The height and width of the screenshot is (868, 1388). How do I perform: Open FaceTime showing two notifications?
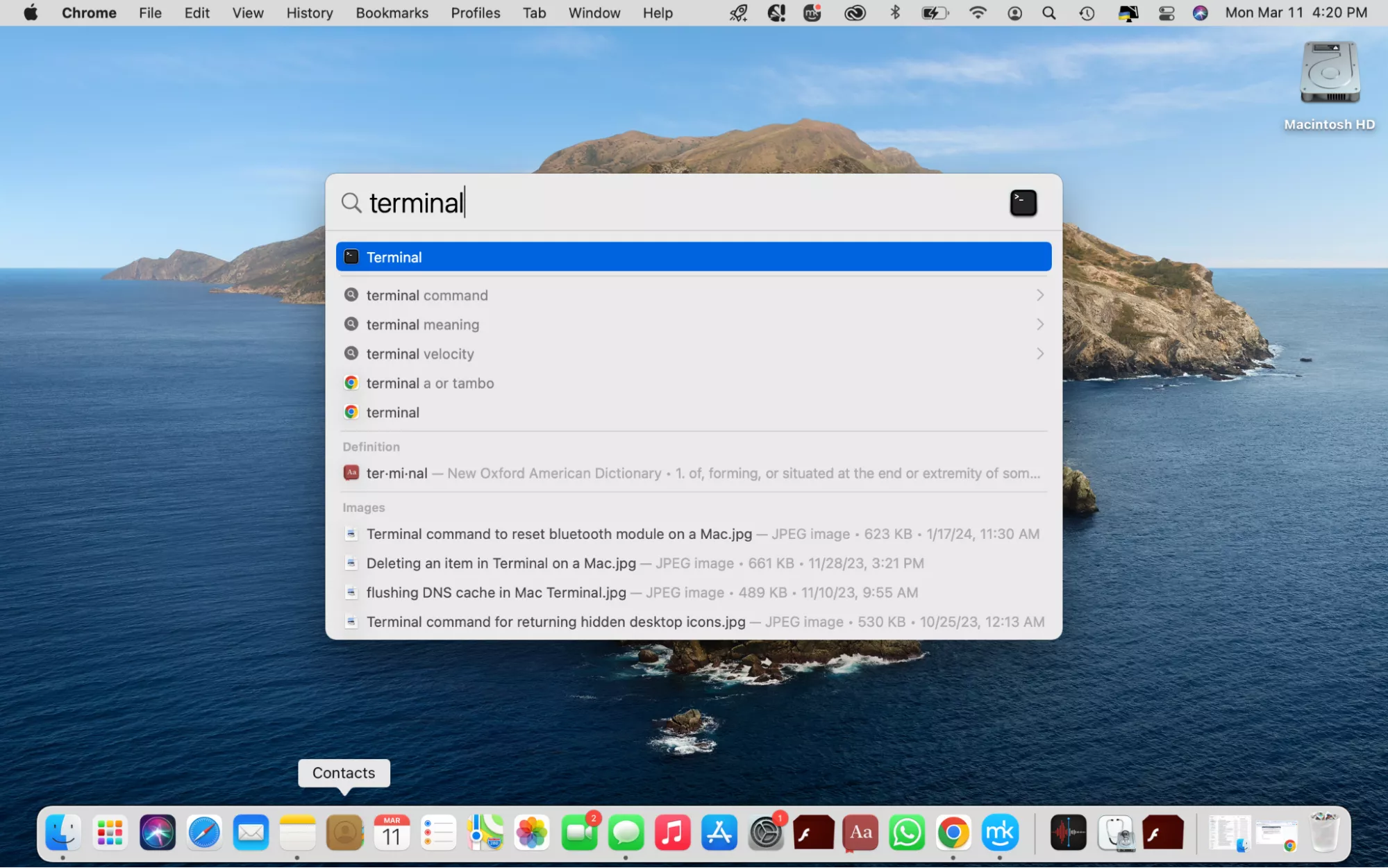coord(580,833)
